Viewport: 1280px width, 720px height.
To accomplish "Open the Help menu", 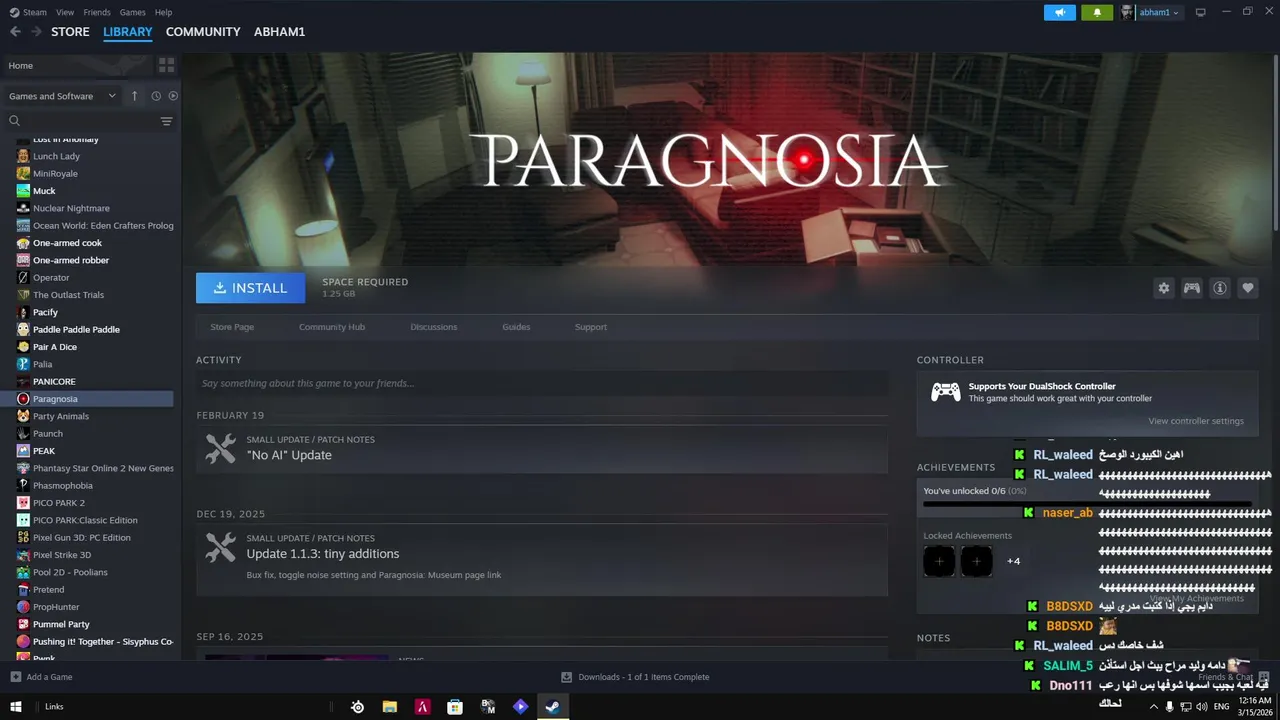I will coord(163,12).
